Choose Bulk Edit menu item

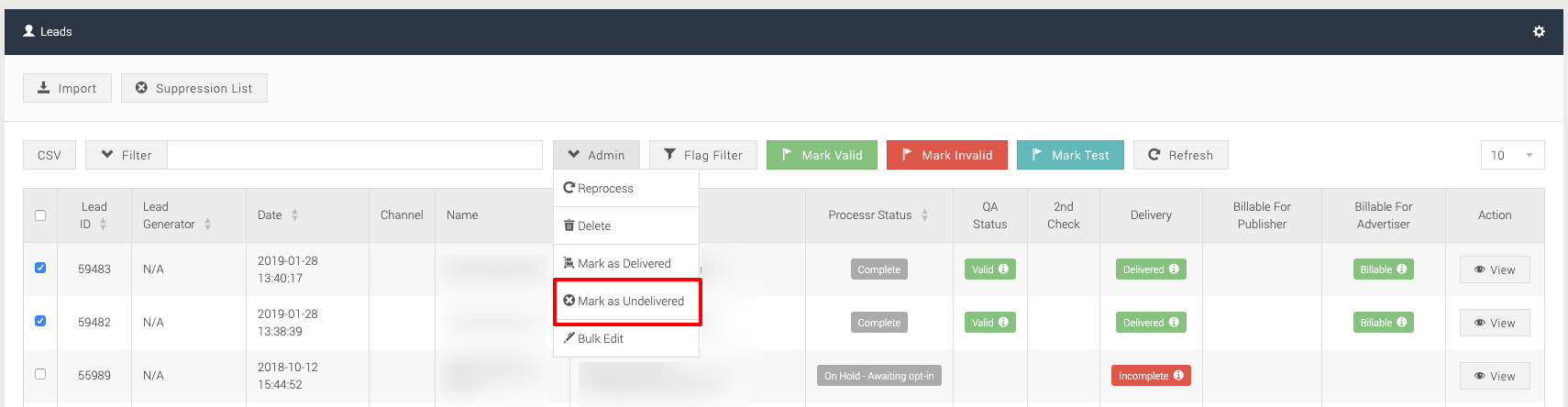click(x=626, y=338)
